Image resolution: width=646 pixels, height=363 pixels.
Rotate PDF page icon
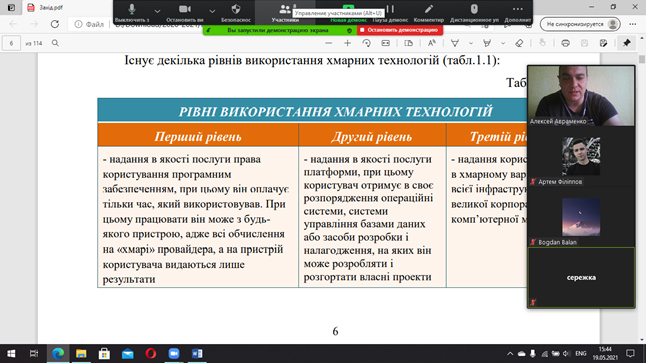(366, 43)
